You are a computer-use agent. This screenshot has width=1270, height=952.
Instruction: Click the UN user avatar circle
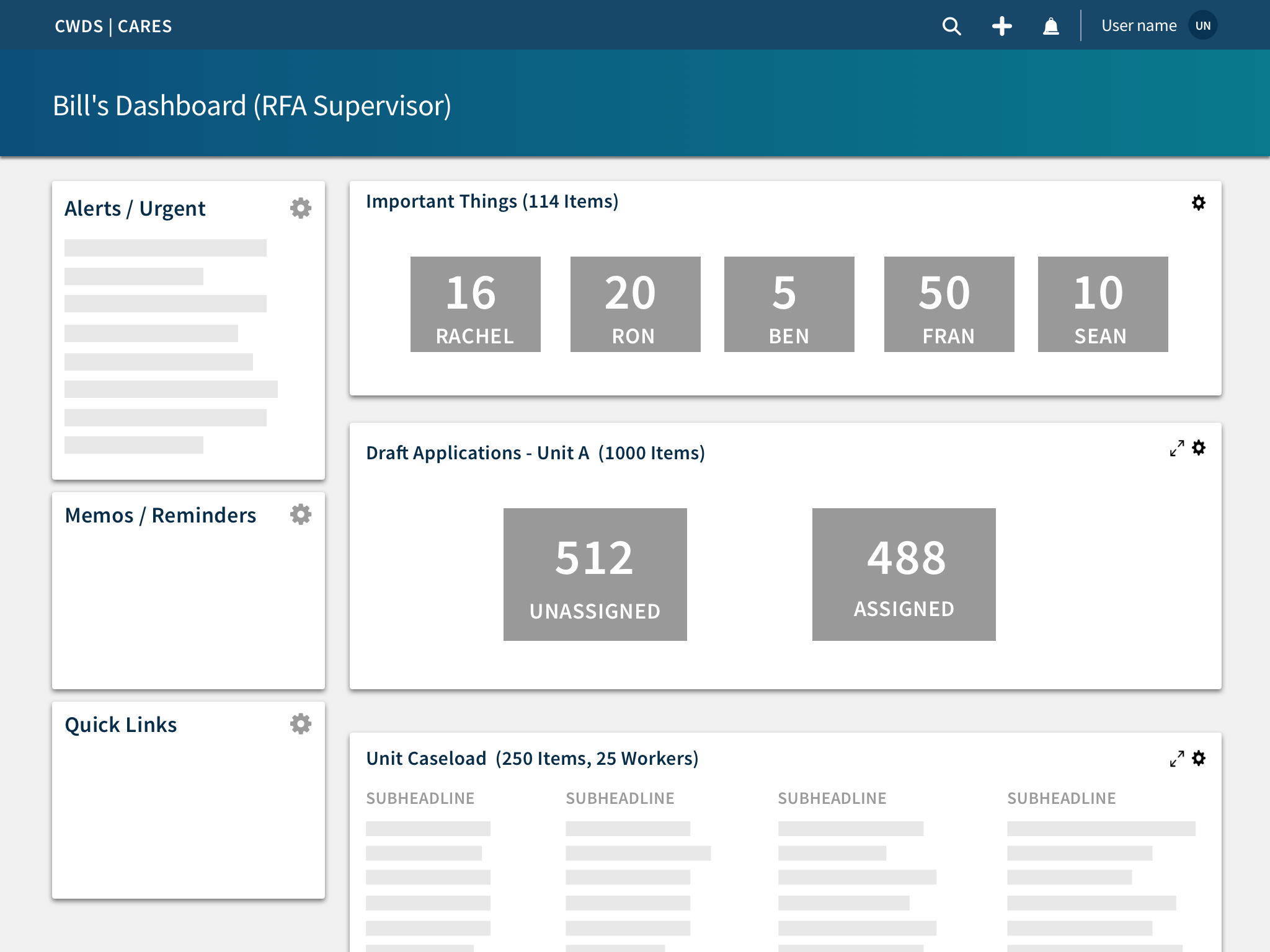coord(1203,26)
